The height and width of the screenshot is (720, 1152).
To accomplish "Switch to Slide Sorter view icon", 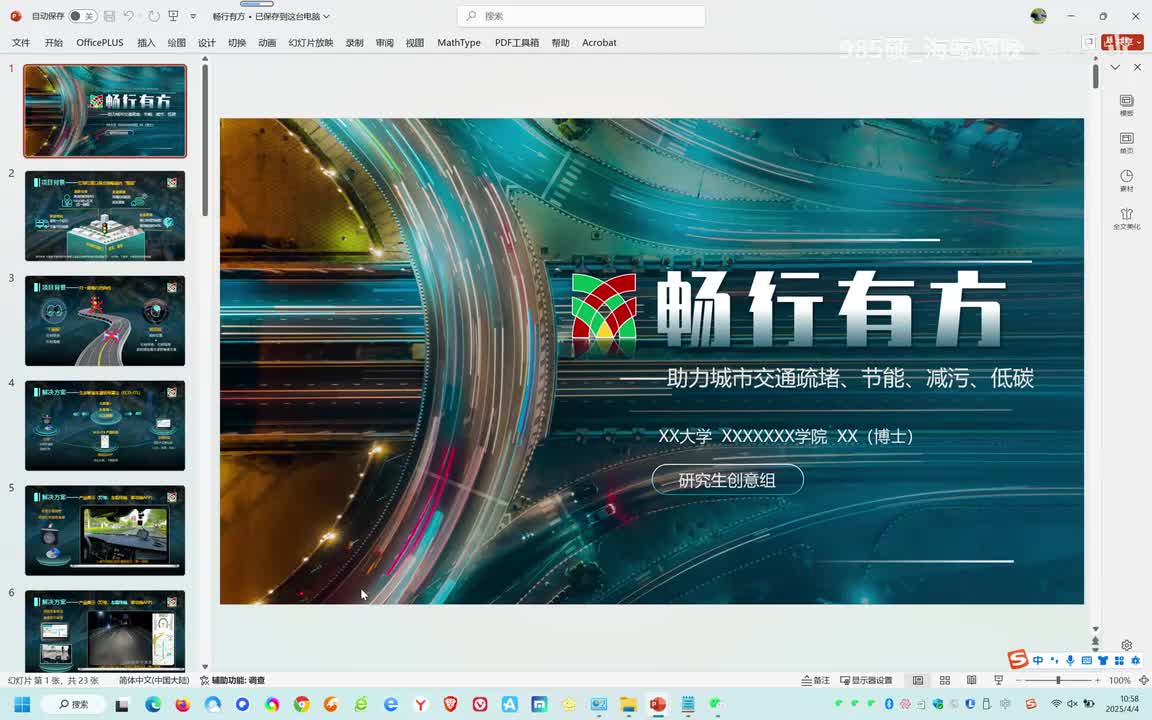I will [945, 680].
